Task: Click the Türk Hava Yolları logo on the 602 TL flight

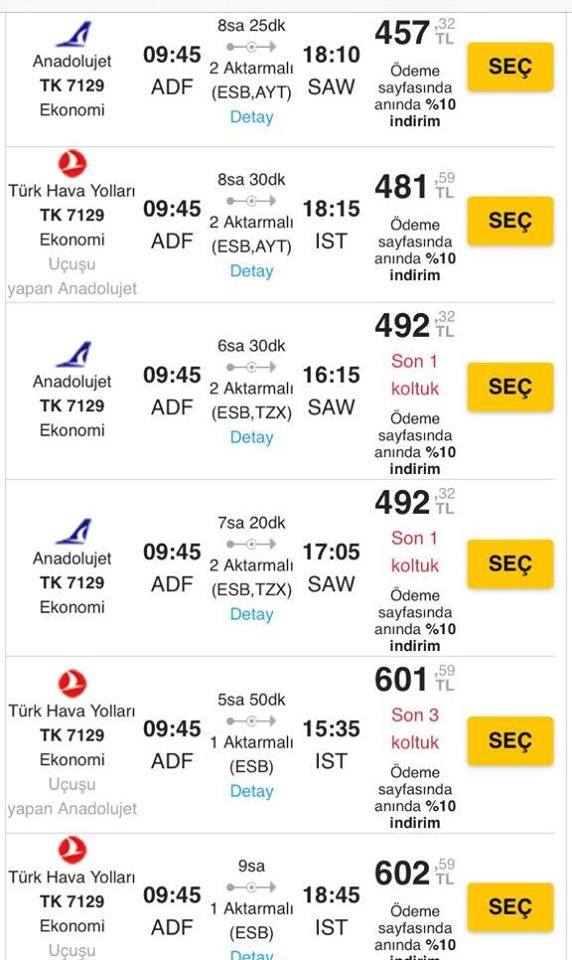Action: coord(72,850)
